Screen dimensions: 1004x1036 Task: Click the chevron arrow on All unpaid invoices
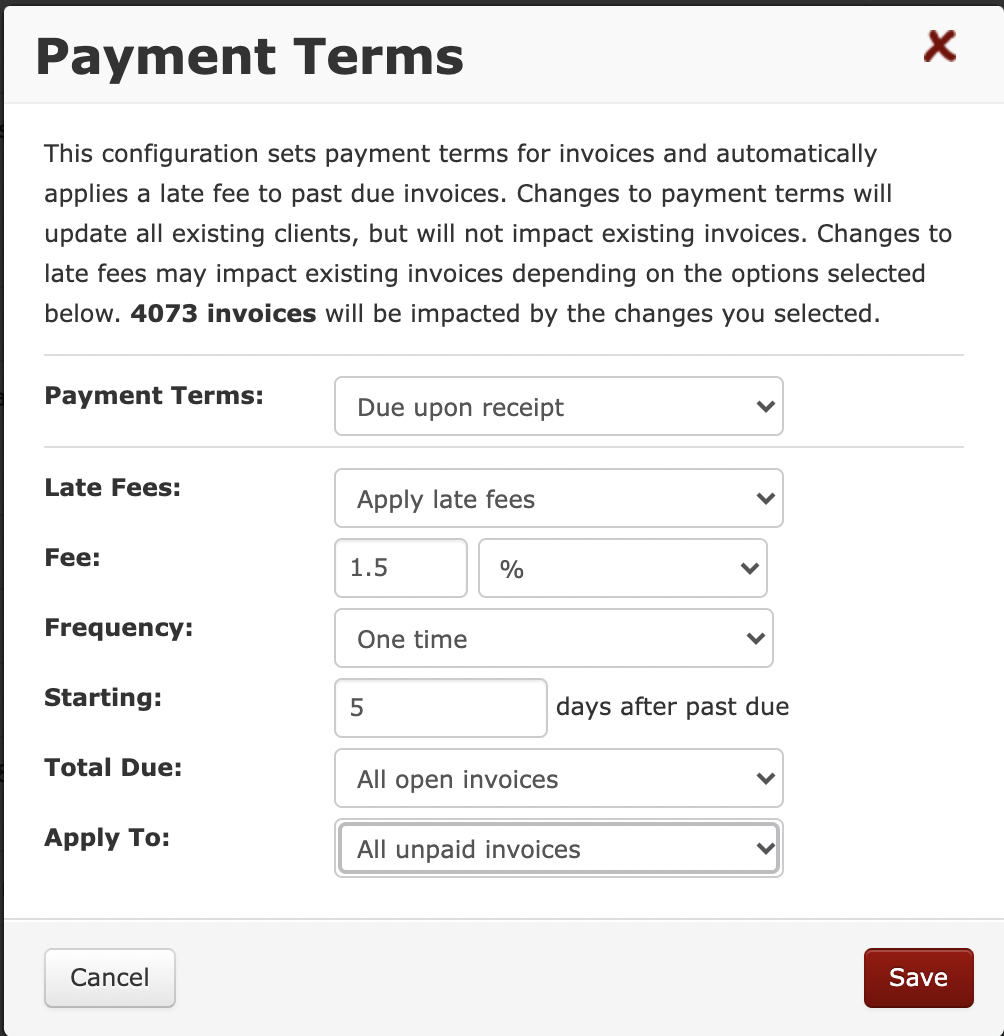[x=766, y=848]
